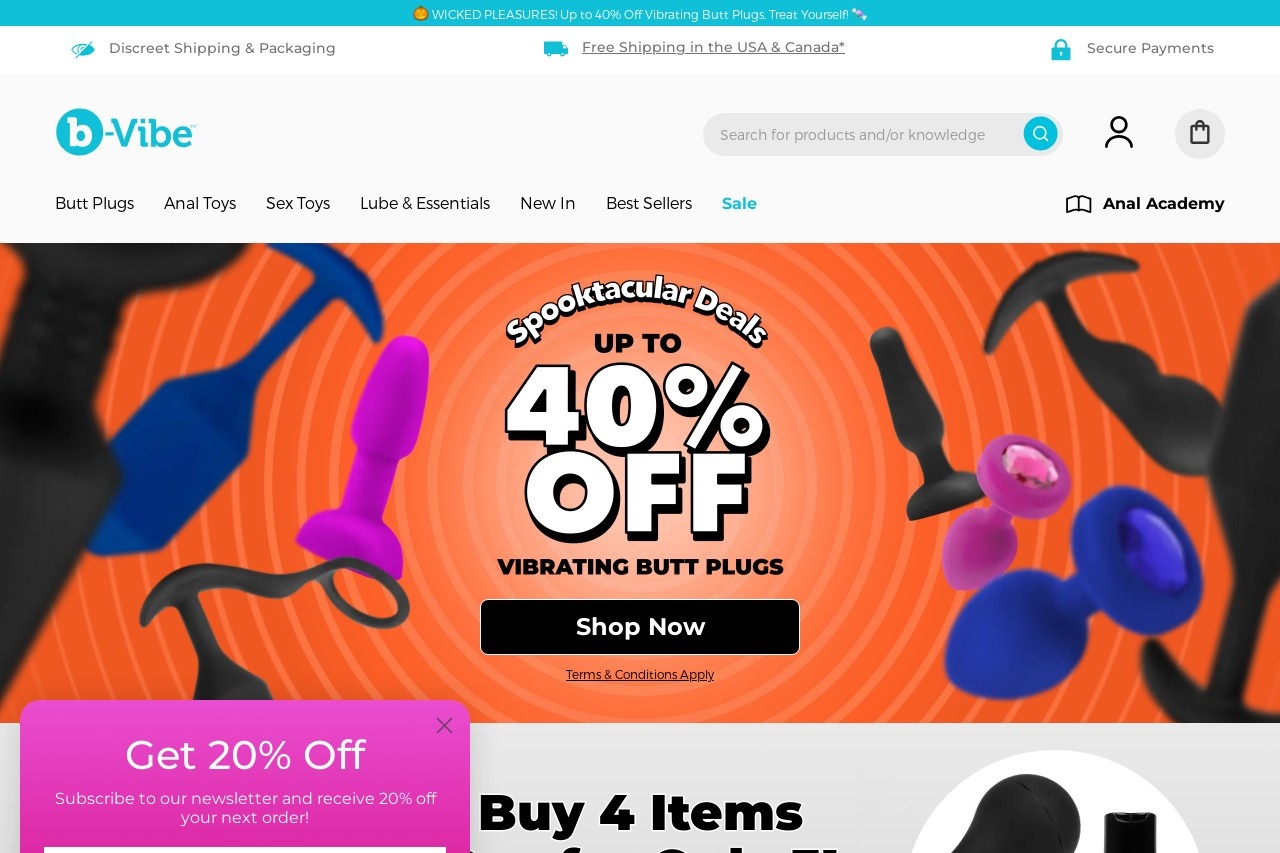This screenshot has height=853, width=1280.
Task: Select the New In menu item
Action: pos(548,204)
